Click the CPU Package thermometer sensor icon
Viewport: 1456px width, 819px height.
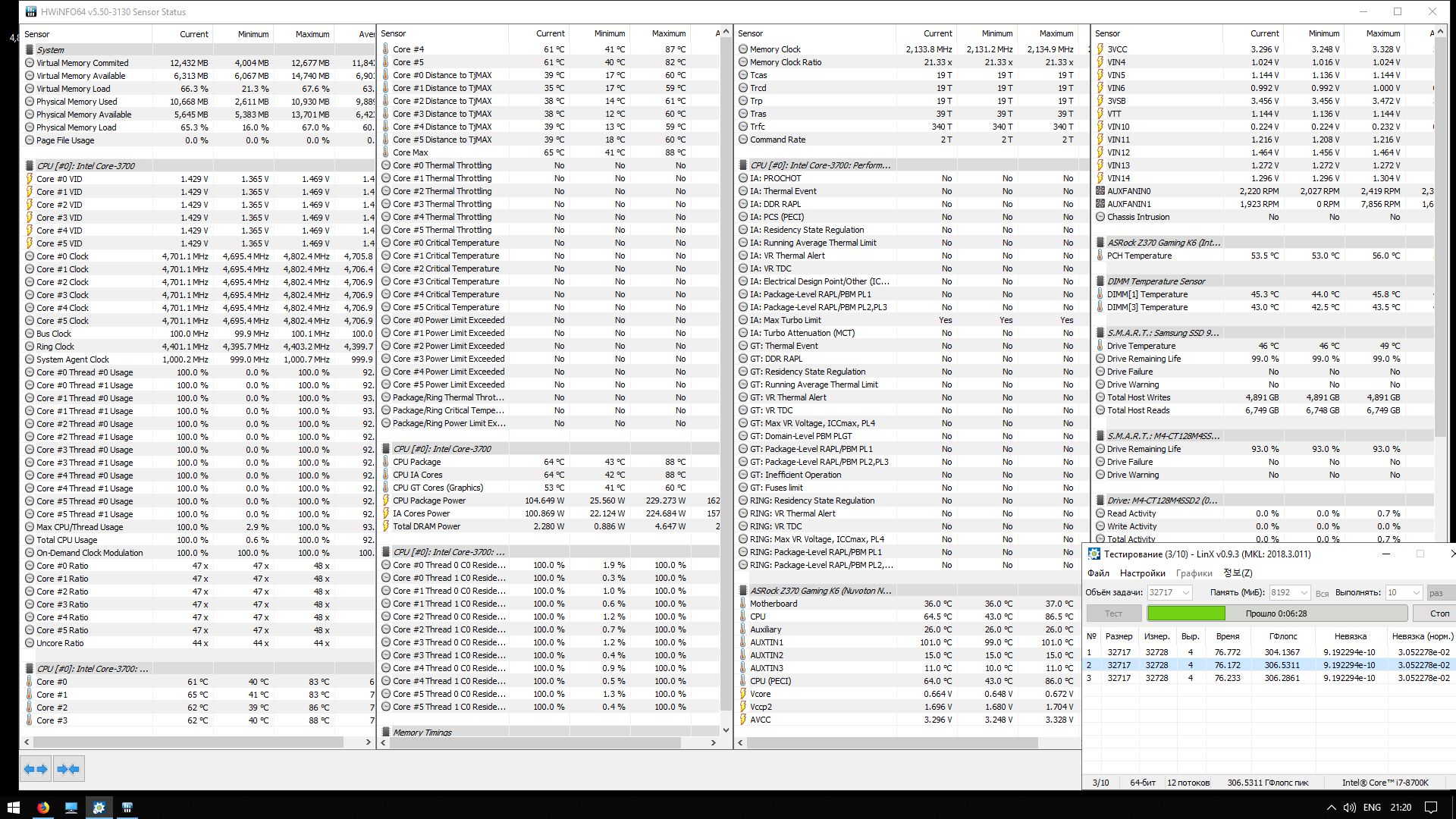(x=386, y=462)
